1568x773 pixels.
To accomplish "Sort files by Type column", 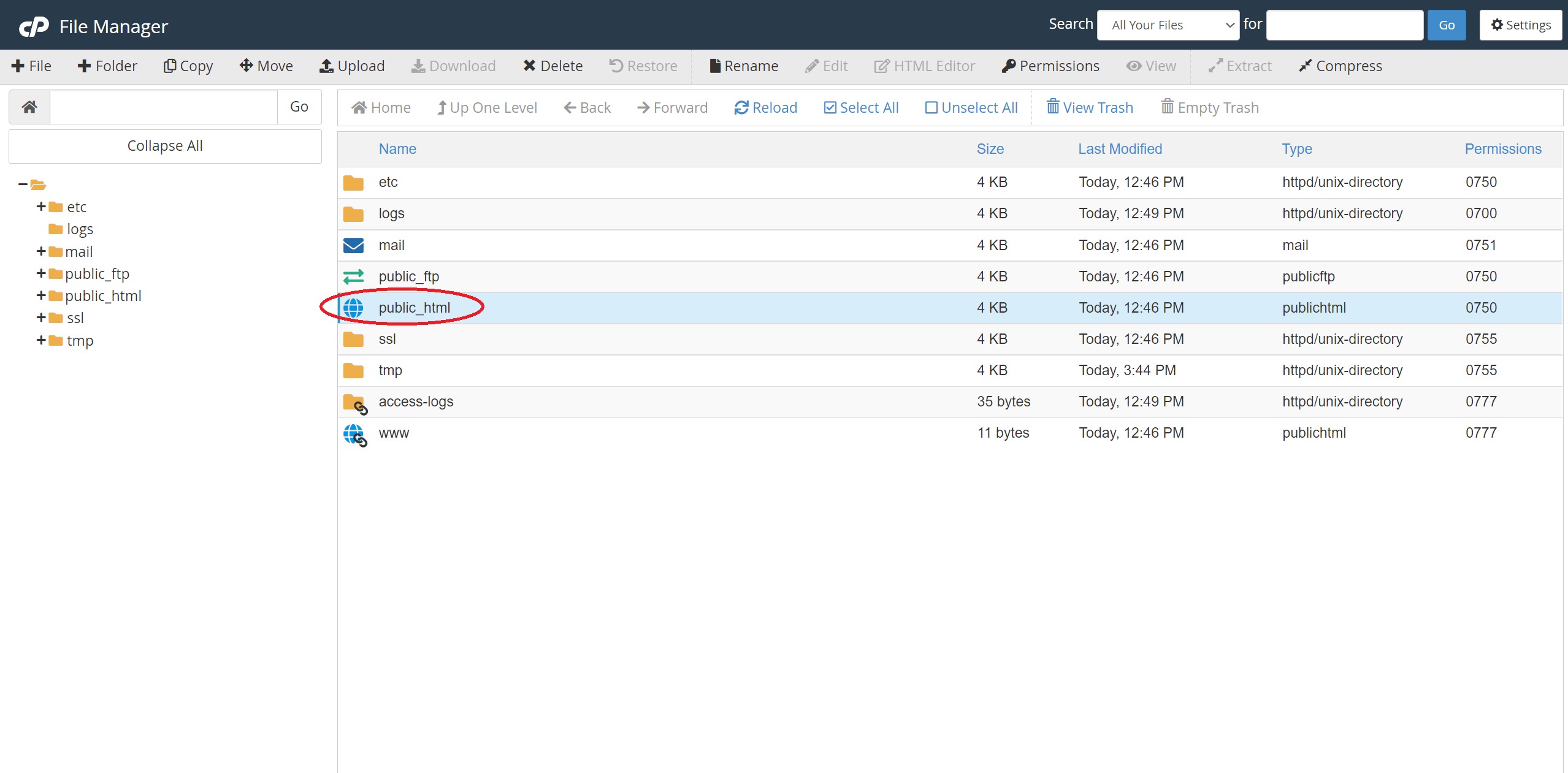I will tap(1297, 149).
